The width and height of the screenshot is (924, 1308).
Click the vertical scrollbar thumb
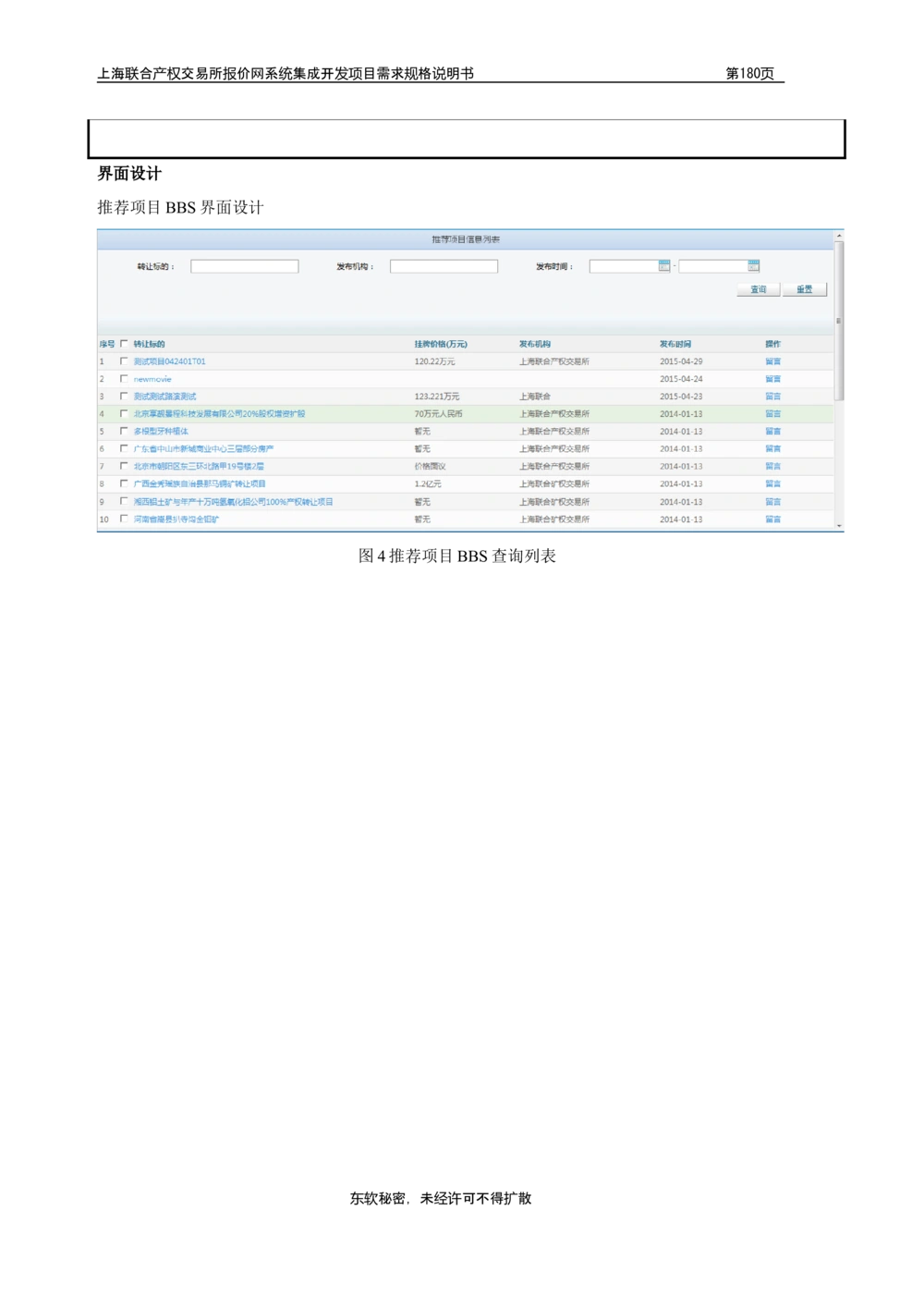click(839, 320)
